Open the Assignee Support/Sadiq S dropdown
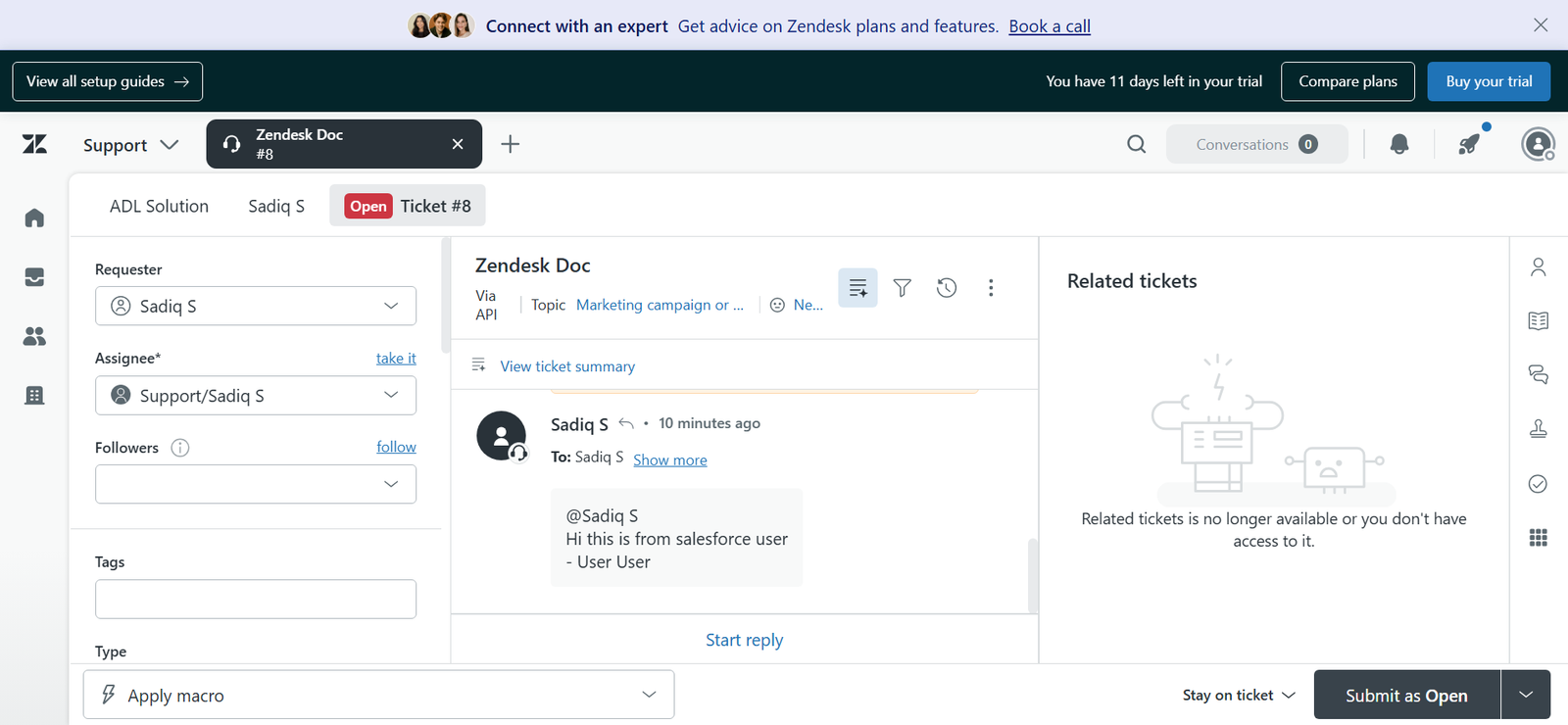 coord(256,395)
